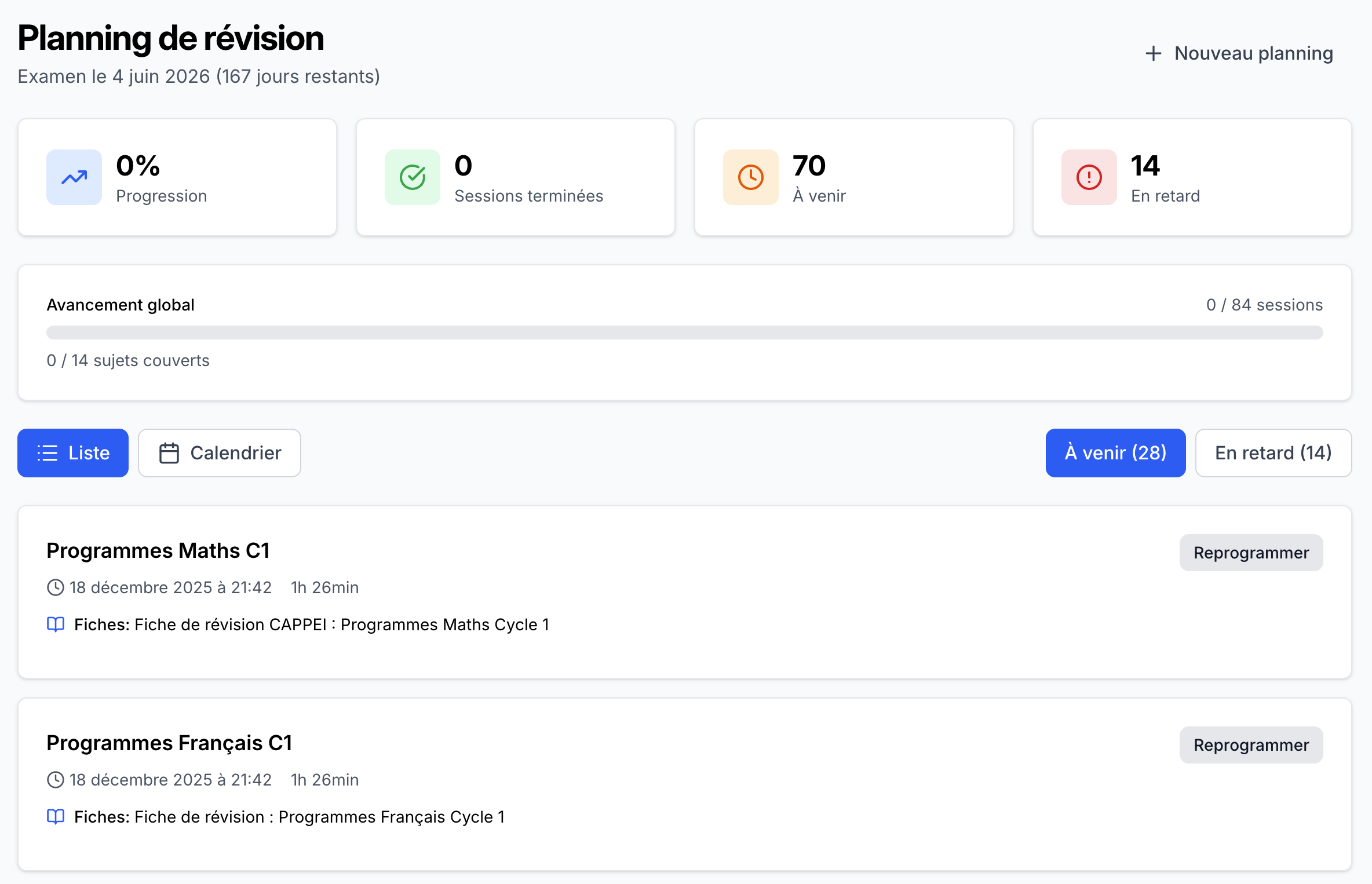Viewport: 1372px width, 884px height.
Task: Click the clock icon next to Maths session date
Action: (x=55, y=587)
